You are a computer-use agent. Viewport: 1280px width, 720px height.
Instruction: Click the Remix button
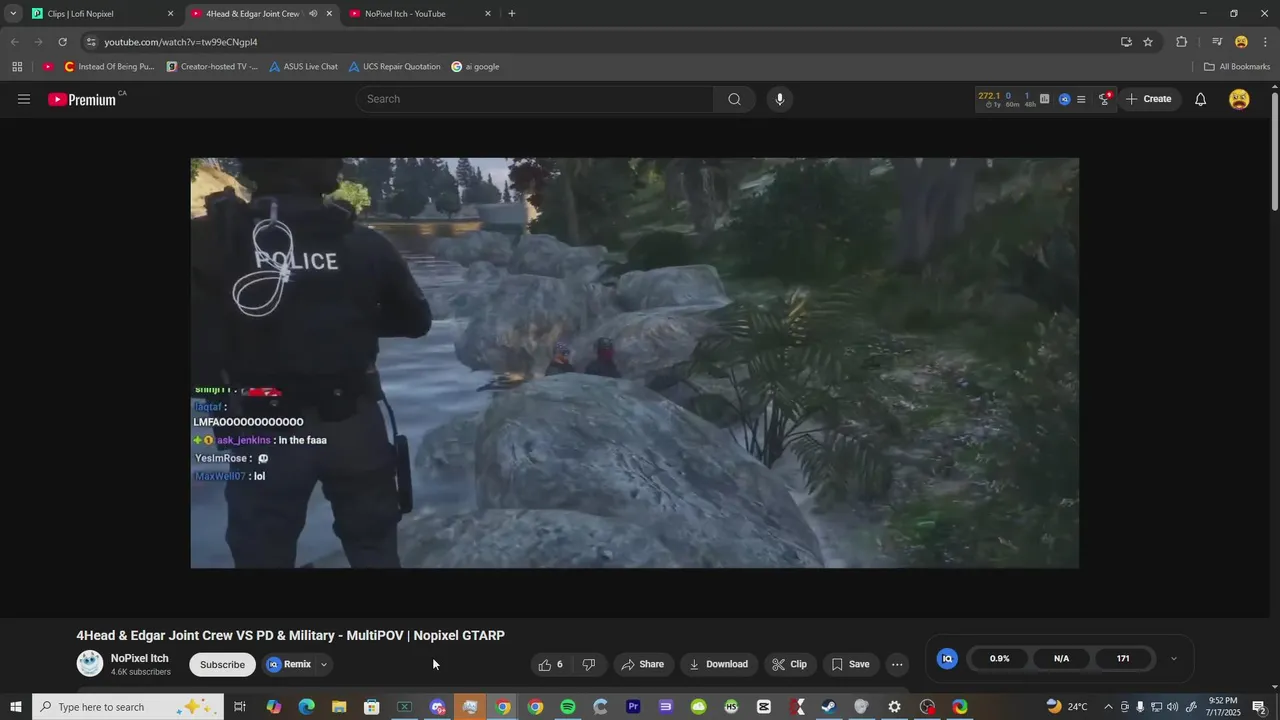tap(289, 664)
